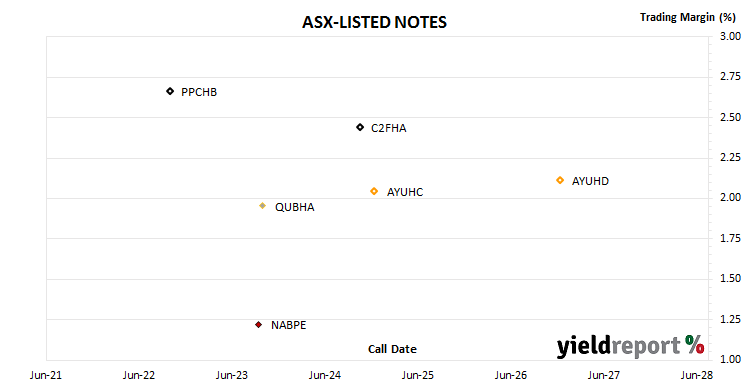Click the red NABPE diamond marker
This screenshot has width=750, height=391.
(259, 325)
